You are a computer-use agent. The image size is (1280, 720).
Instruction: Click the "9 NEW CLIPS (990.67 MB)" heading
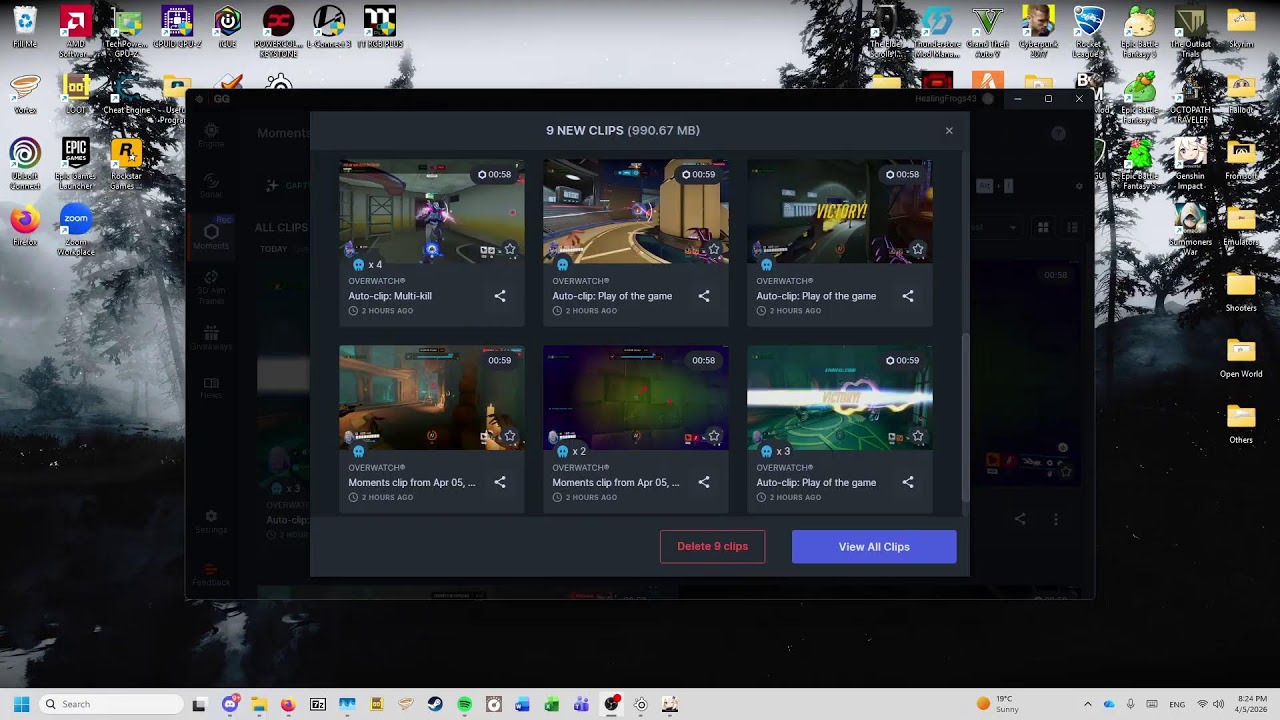(x=623, y=131)
